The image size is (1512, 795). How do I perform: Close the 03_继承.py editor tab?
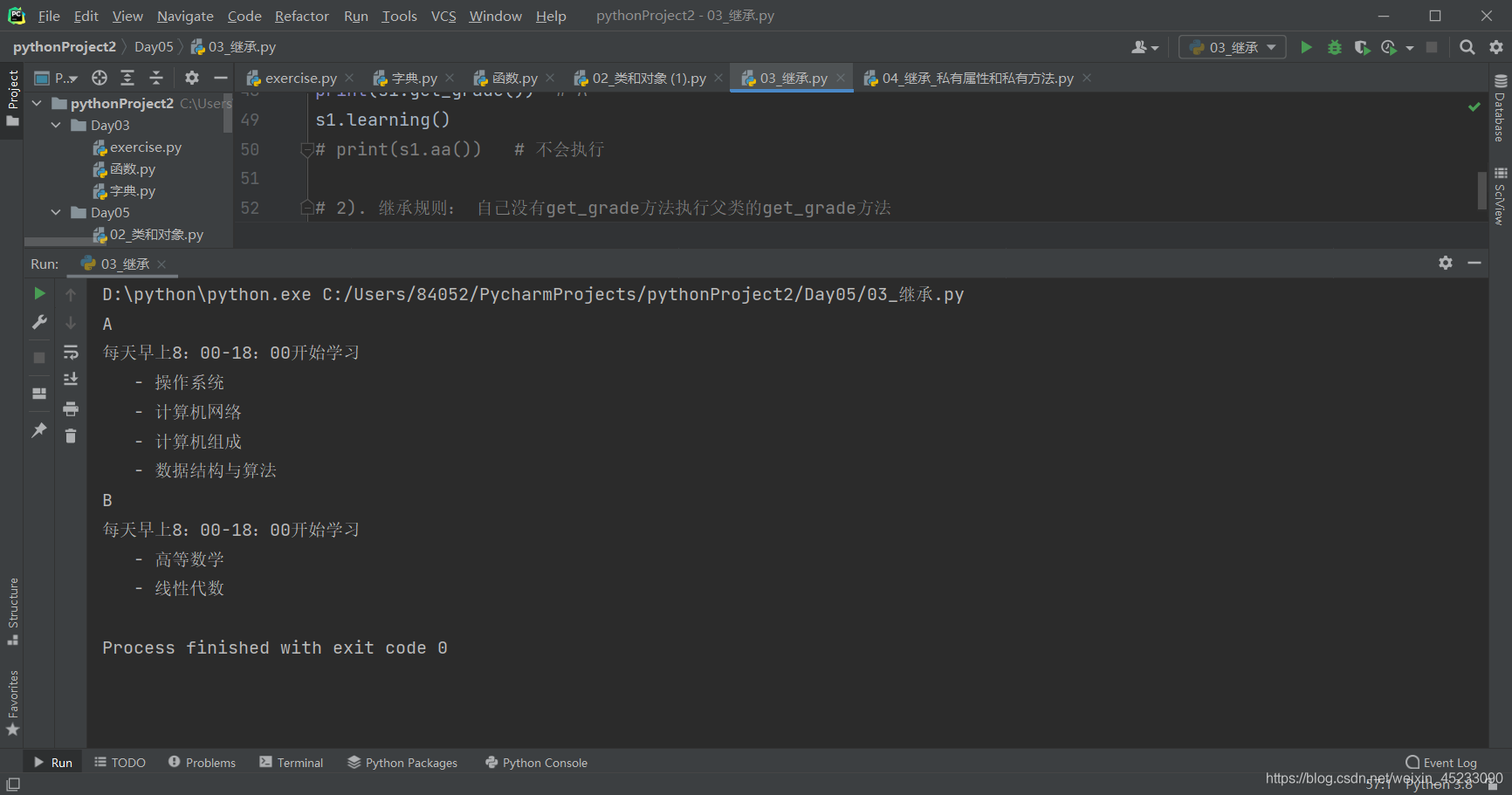(841, 78)
